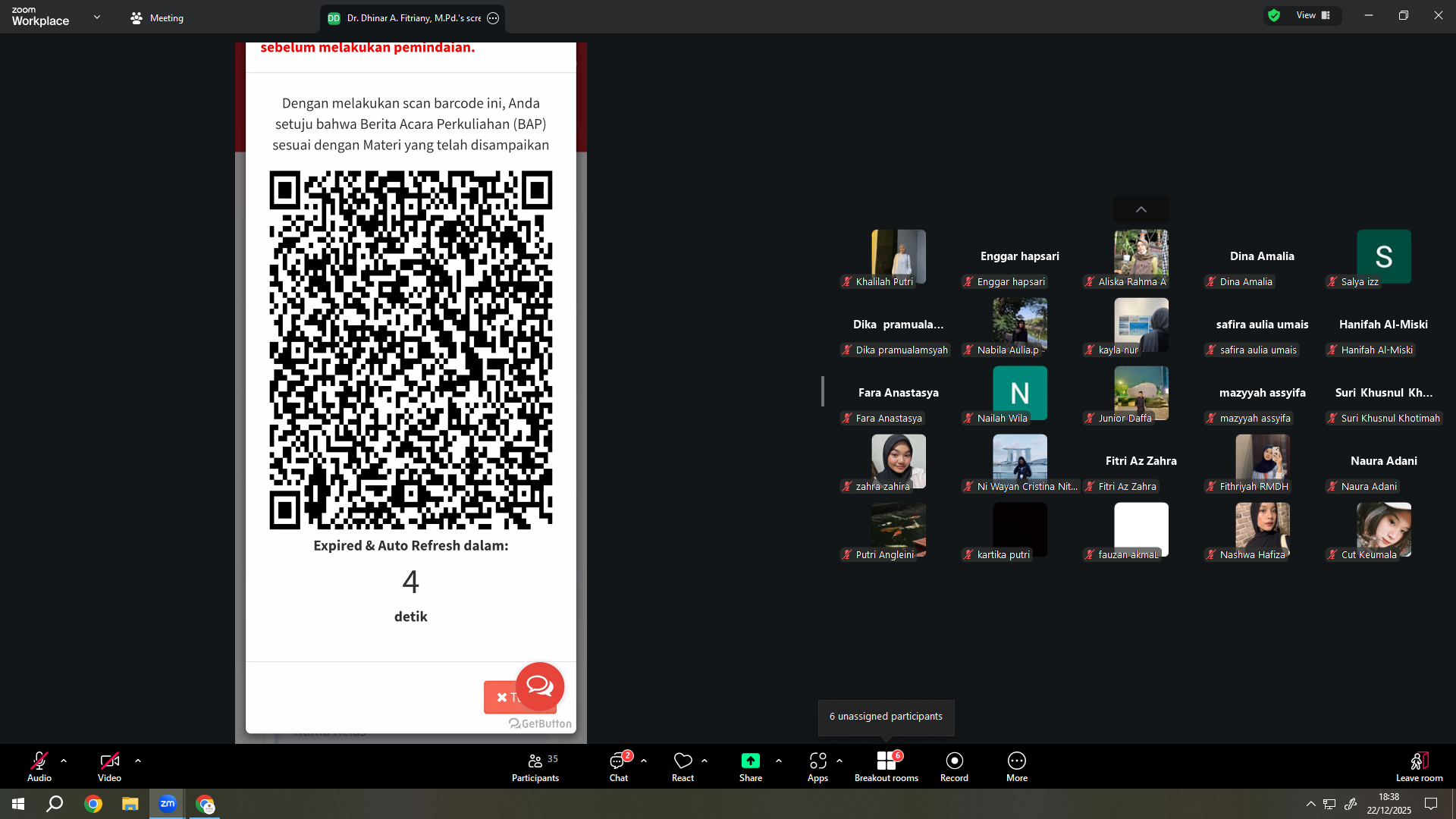Click Leave room button

tap(1419, 766)
